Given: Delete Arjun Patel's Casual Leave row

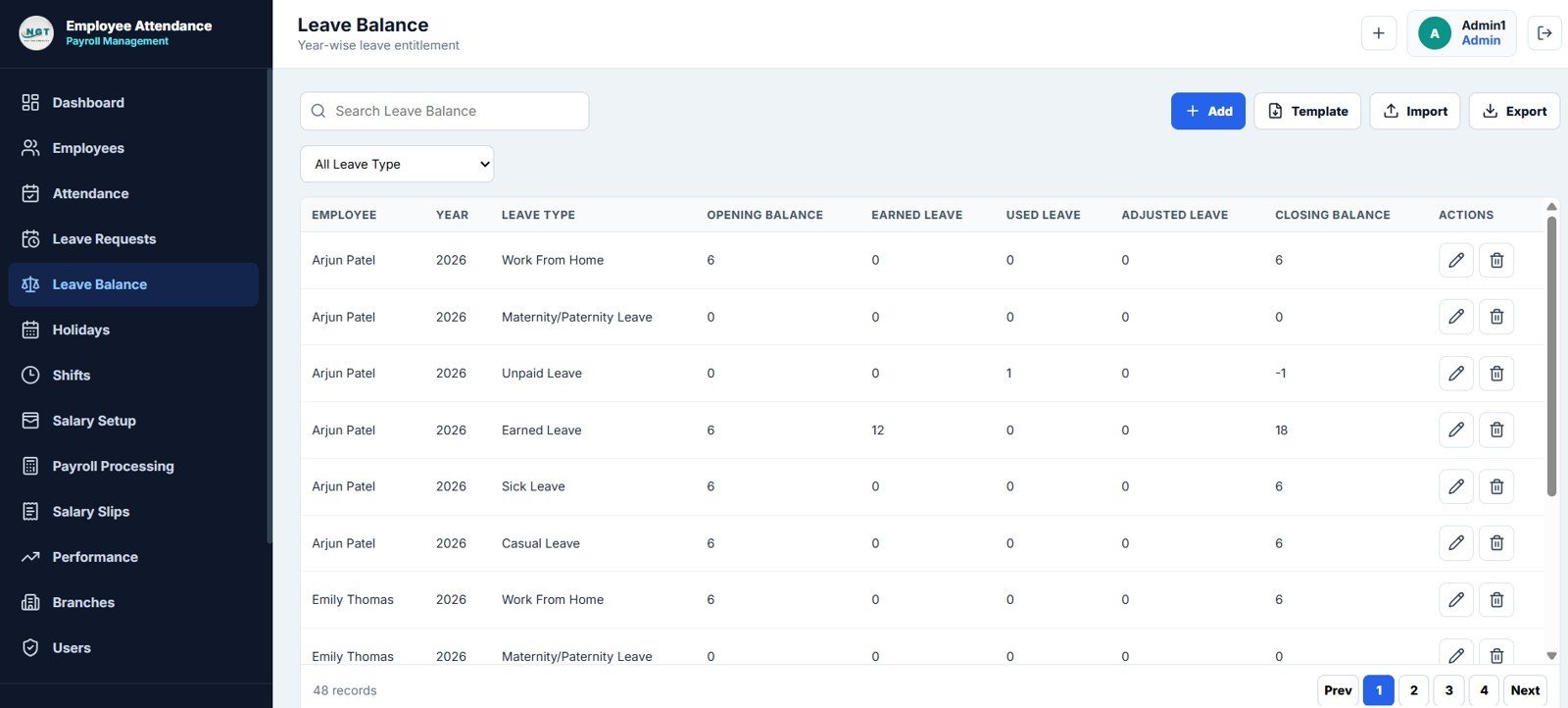Looking at the screenshot, I should [1496, 543].
